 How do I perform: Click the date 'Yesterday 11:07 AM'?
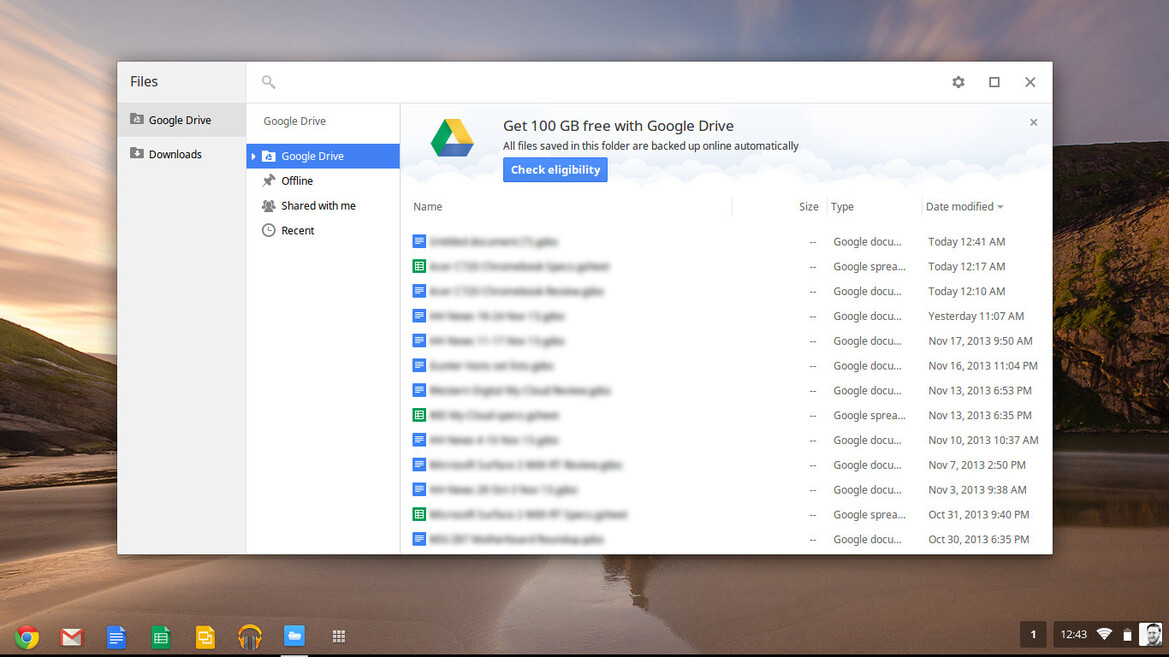point(976,316)
